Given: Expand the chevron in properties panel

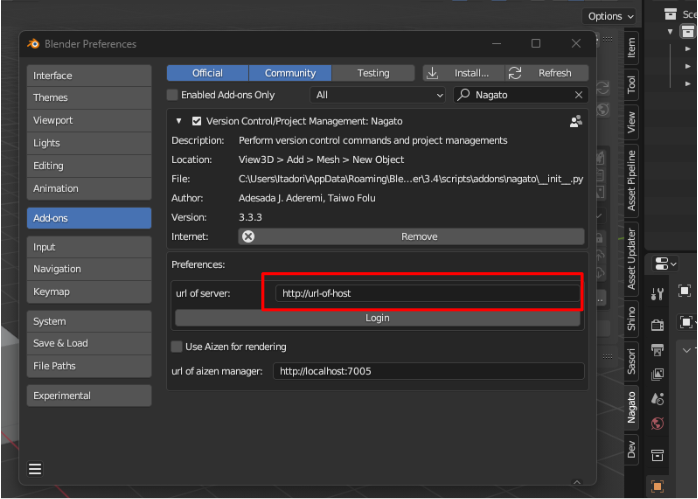Looking at the screenshot, I should click(686, 350).
